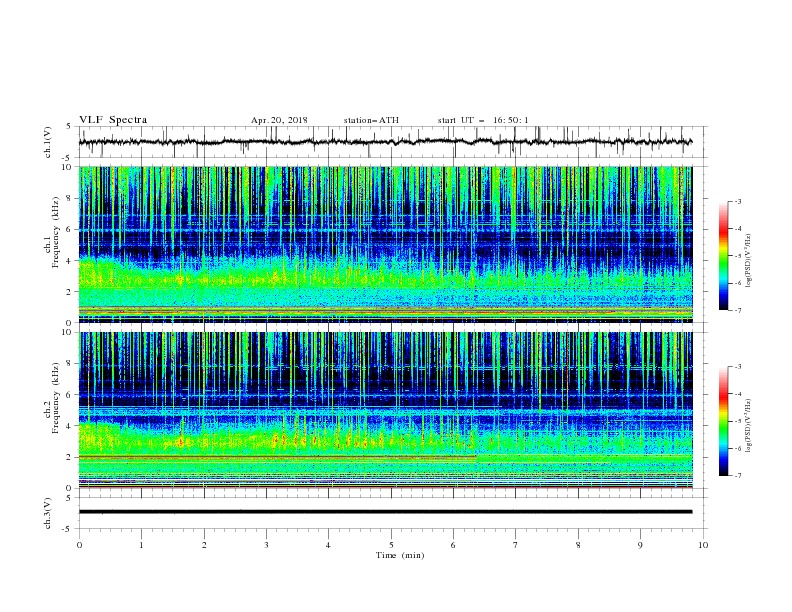Click the ch.1 spectrogram panel

(385, 244)
